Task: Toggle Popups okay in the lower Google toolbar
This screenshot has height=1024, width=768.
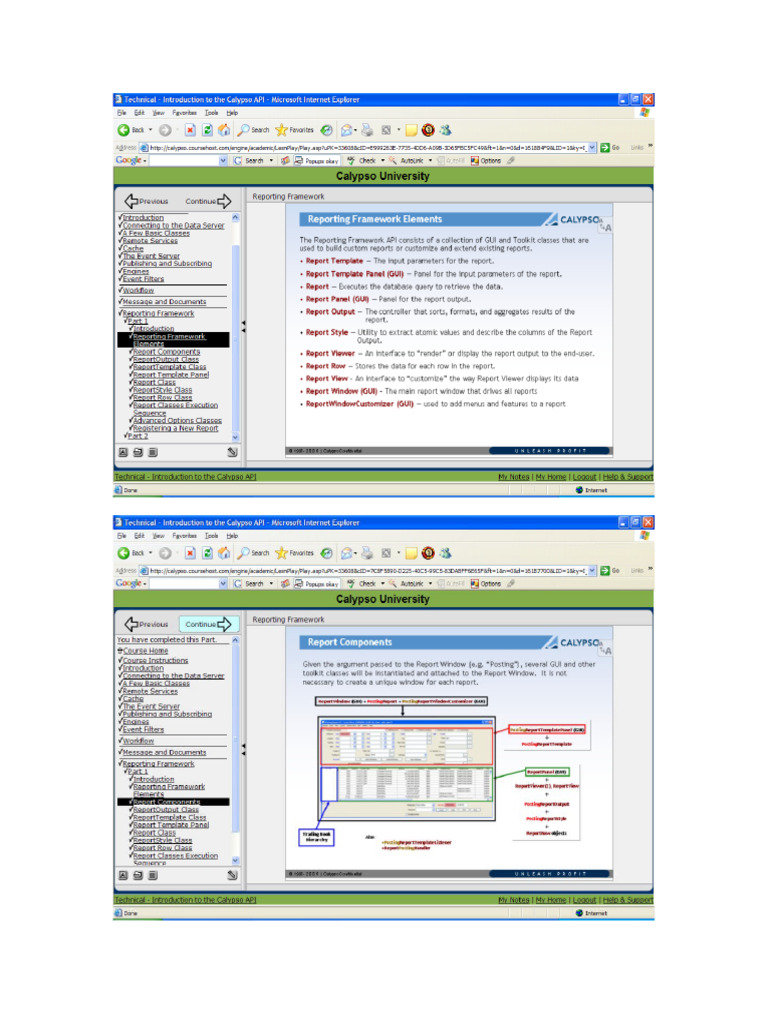Action: click(316, 584)
